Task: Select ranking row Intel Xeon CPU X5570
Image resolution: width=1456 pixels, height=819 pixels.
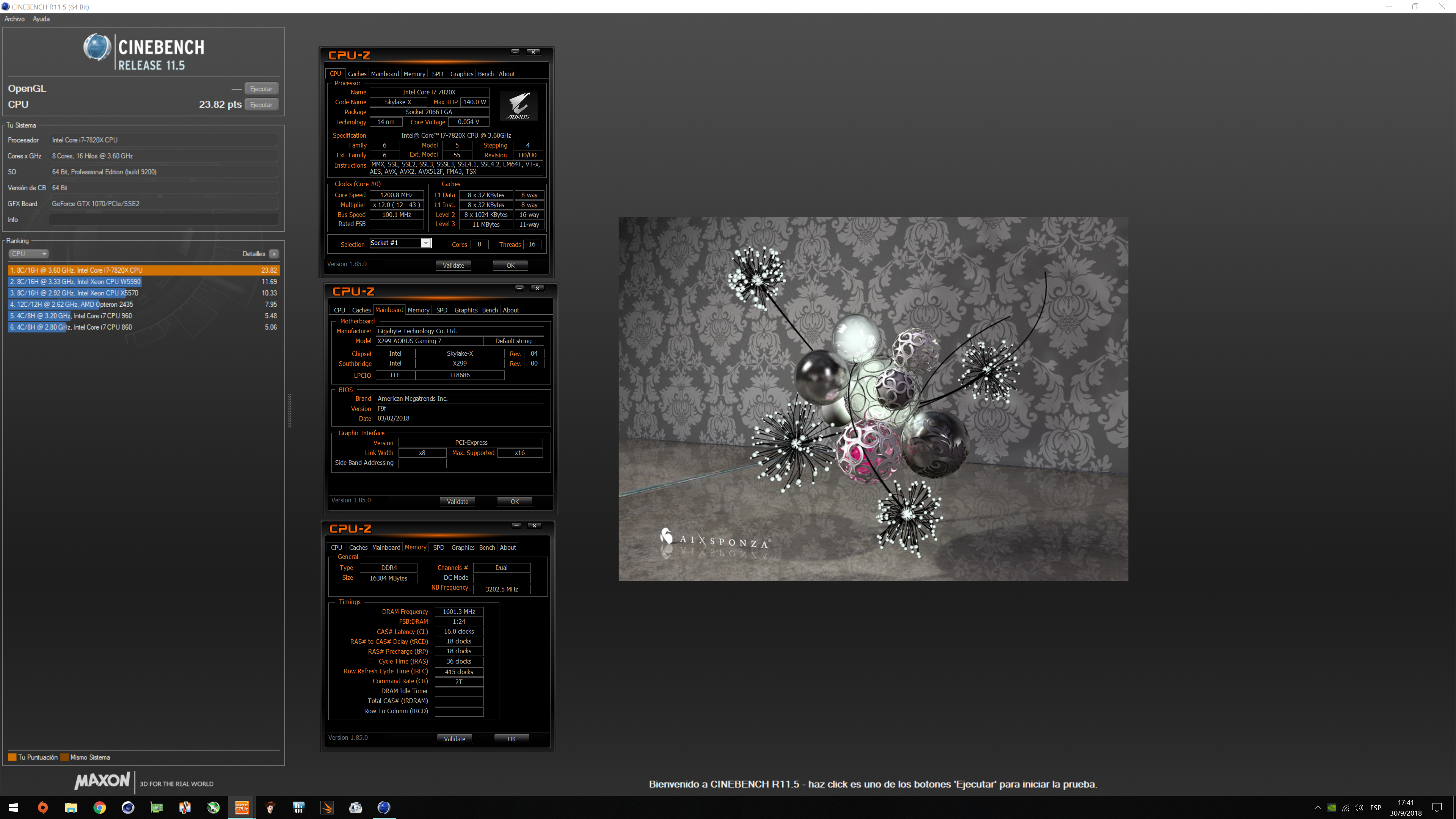Action: 144,293
